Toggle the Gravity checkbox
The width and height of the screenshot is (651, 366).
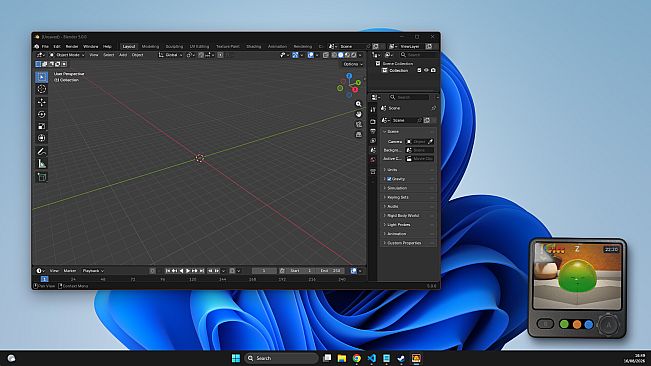tap(389, 179)
